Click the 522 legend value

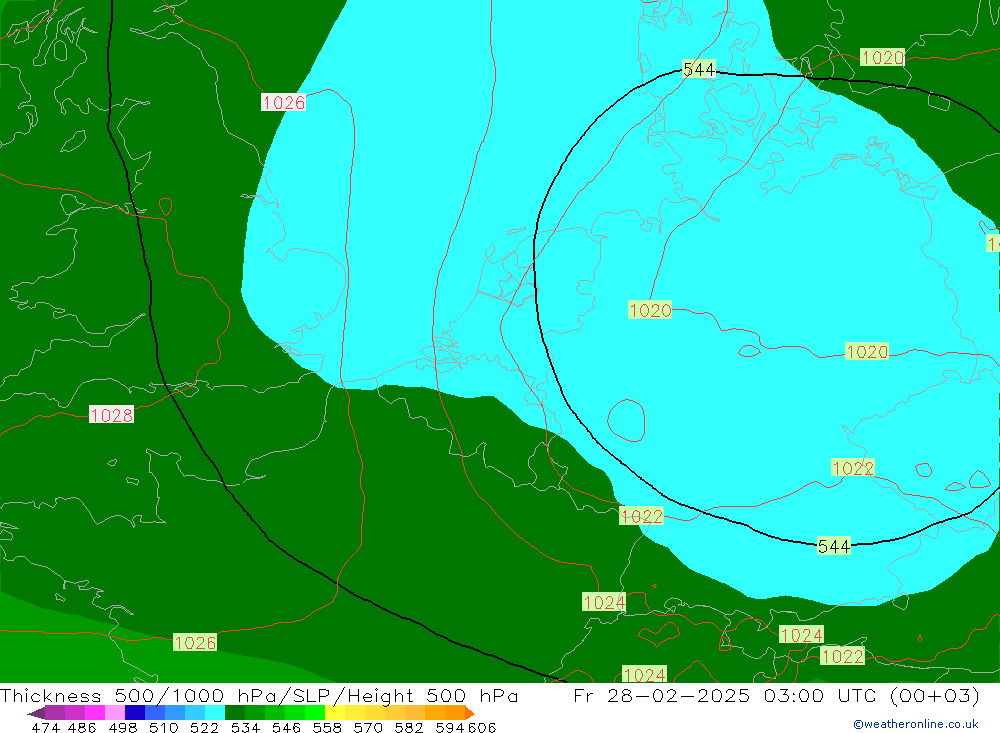coord(205,727)
